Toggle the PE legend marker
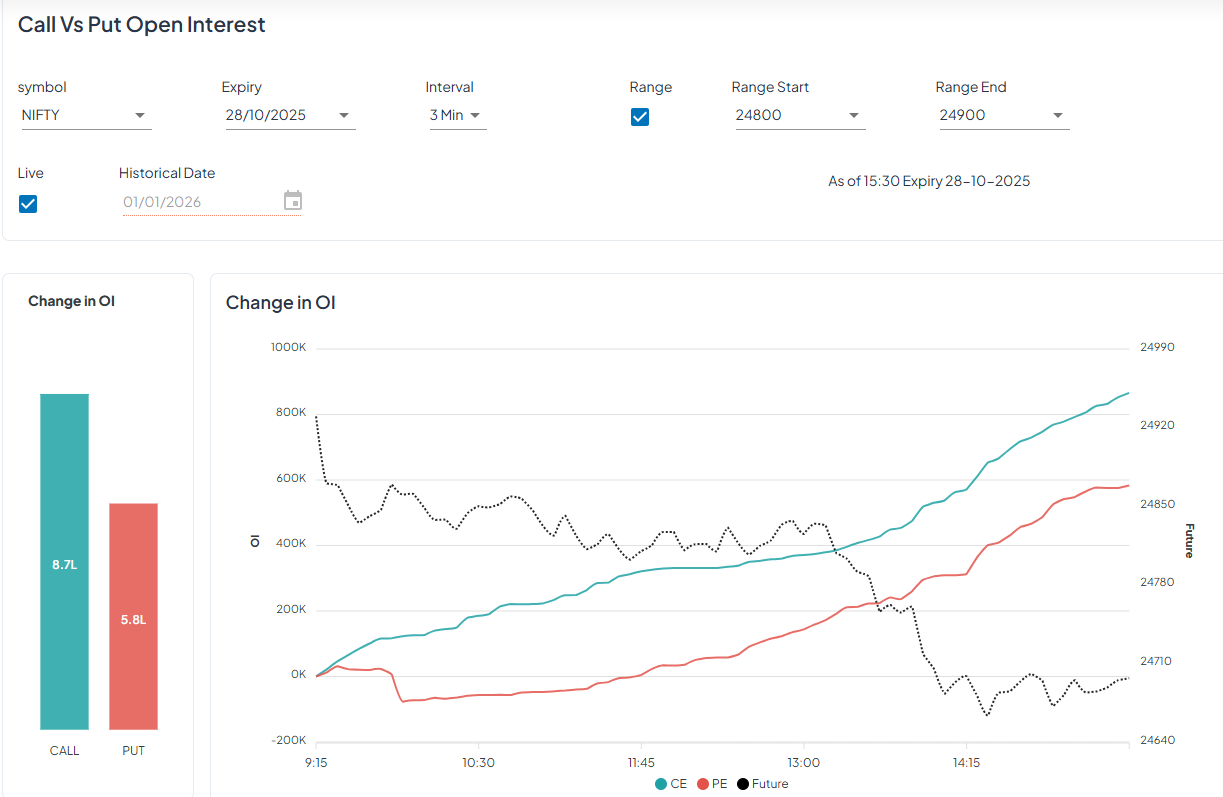Viewport: 1223px width, 797px height. (704, 784)
